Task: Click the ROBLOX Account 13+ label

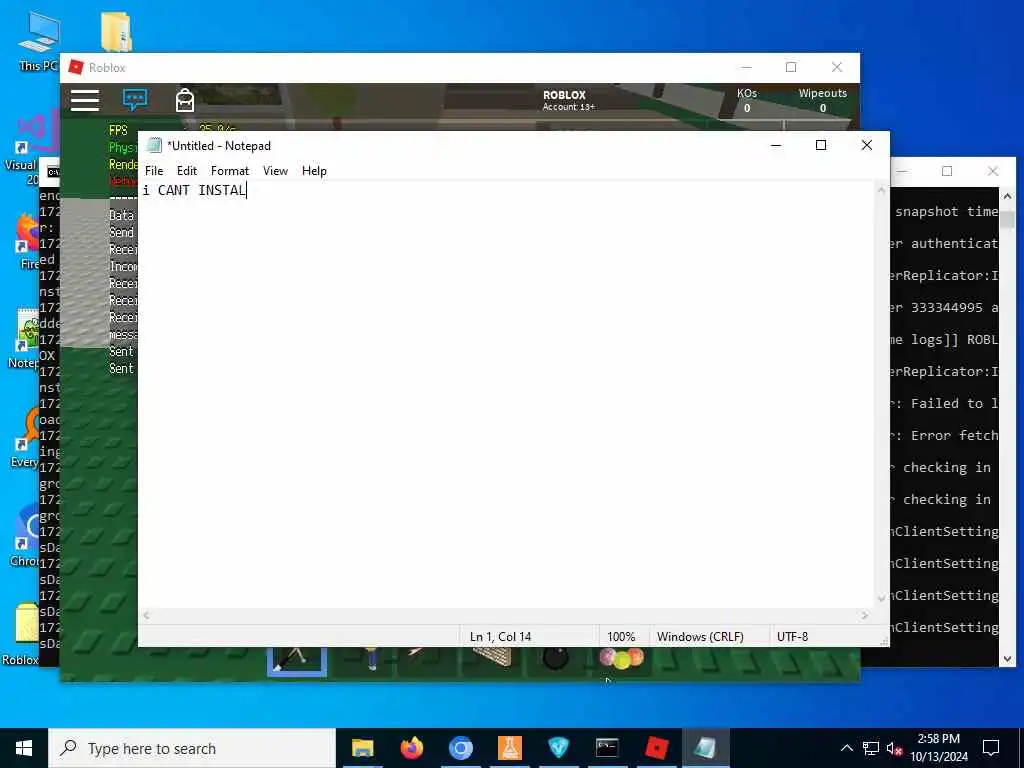Action: tap(568, 100)
